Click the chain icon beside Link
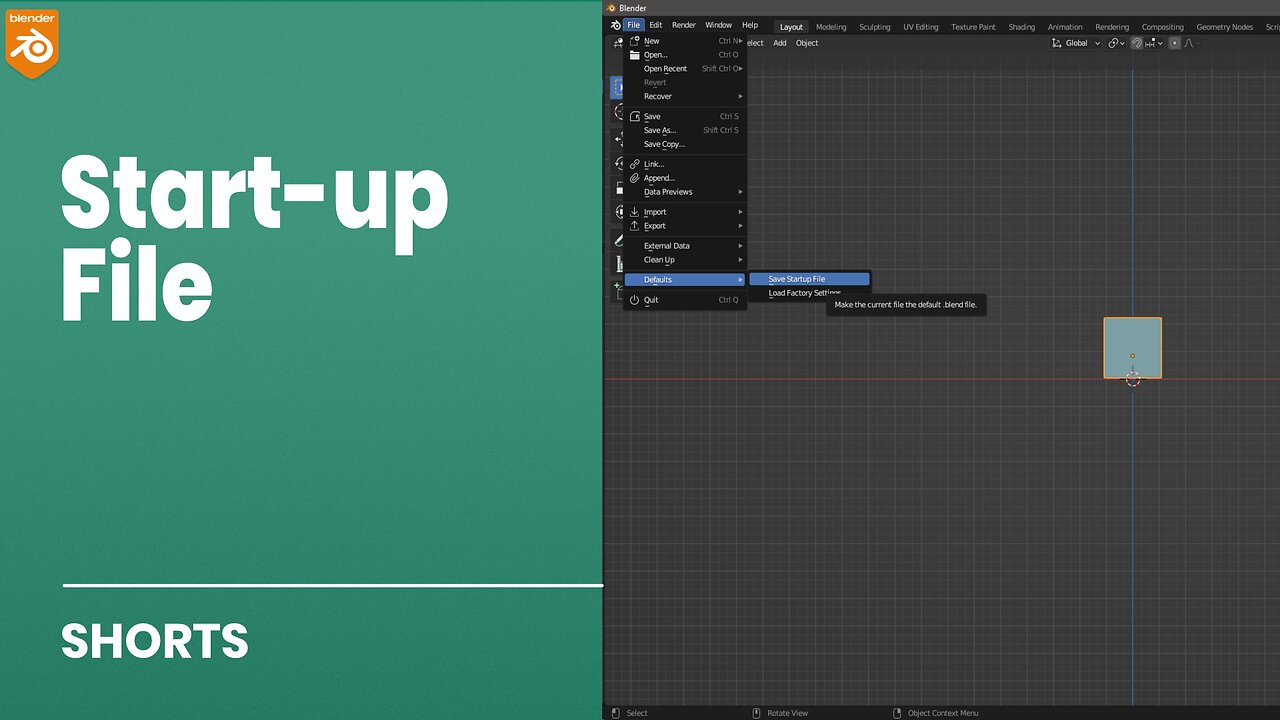1280x720 pixels. pyautogui.click(x=634, y=164)
